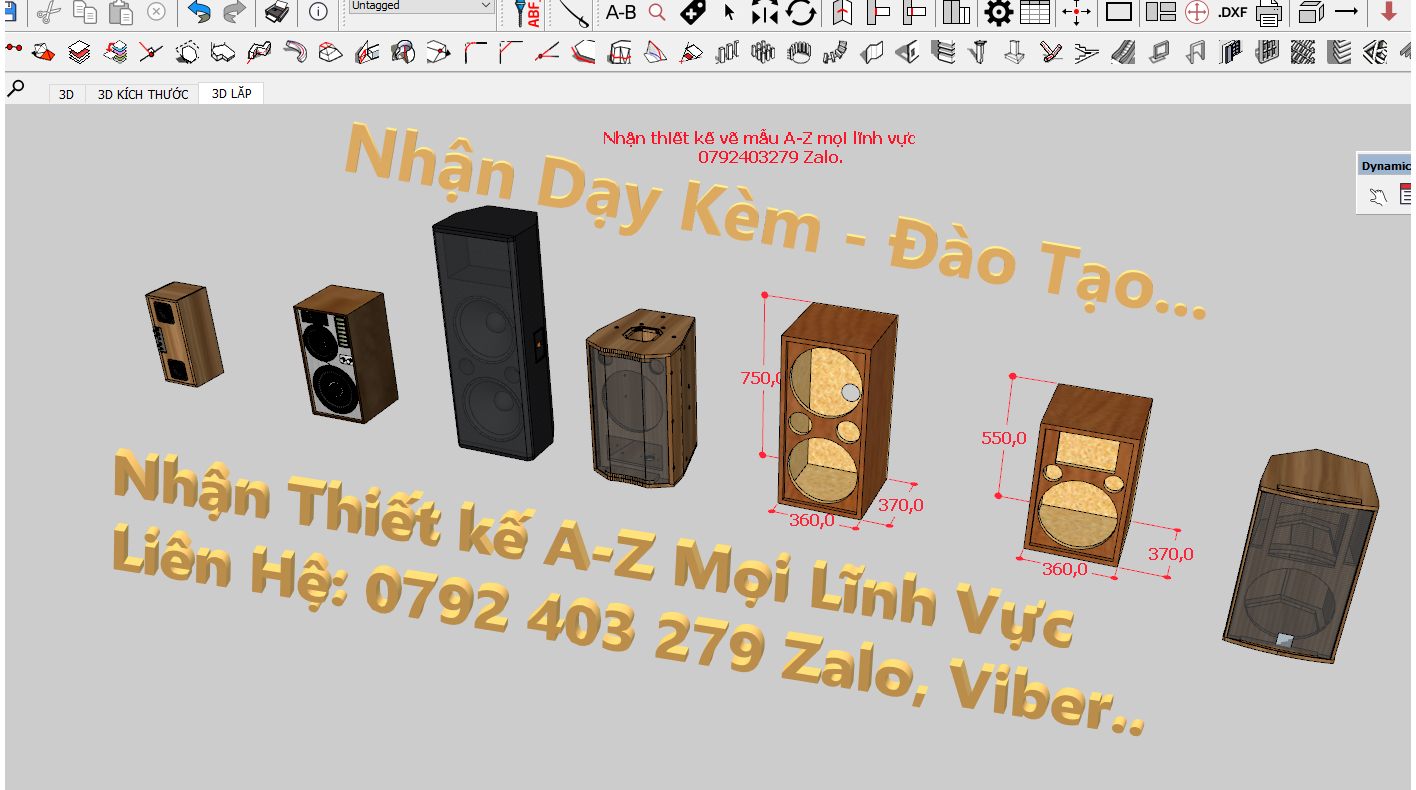Click the circular refresh arrows icon
The height and width of the screenshot is (790, 1416).
tap(801, 13)
